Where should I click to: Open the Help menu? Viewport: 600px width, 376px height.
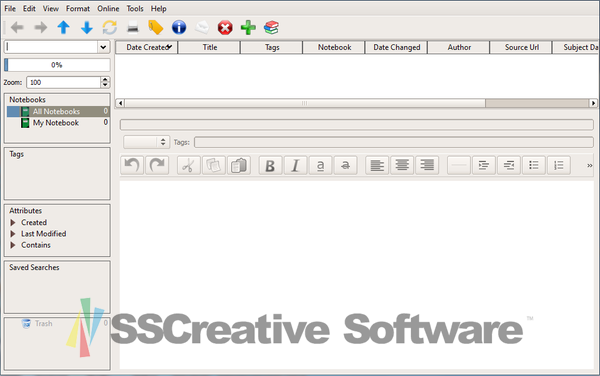tap(158, 8)
